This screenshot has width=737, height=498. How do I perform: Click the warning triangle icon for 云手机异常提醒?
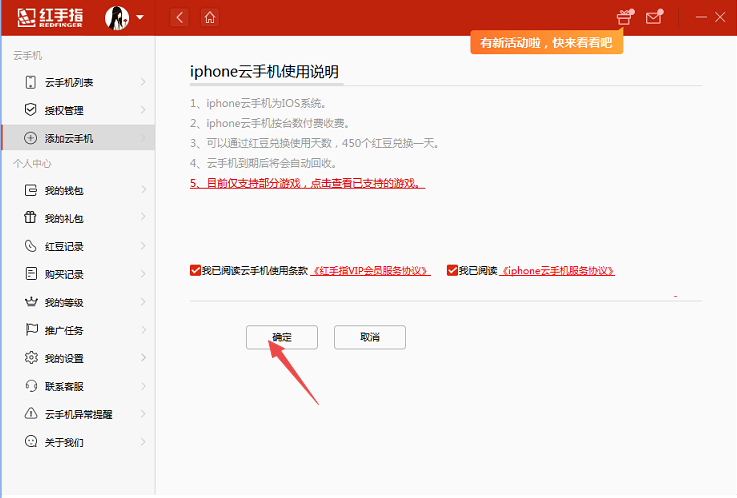point(31,413)
